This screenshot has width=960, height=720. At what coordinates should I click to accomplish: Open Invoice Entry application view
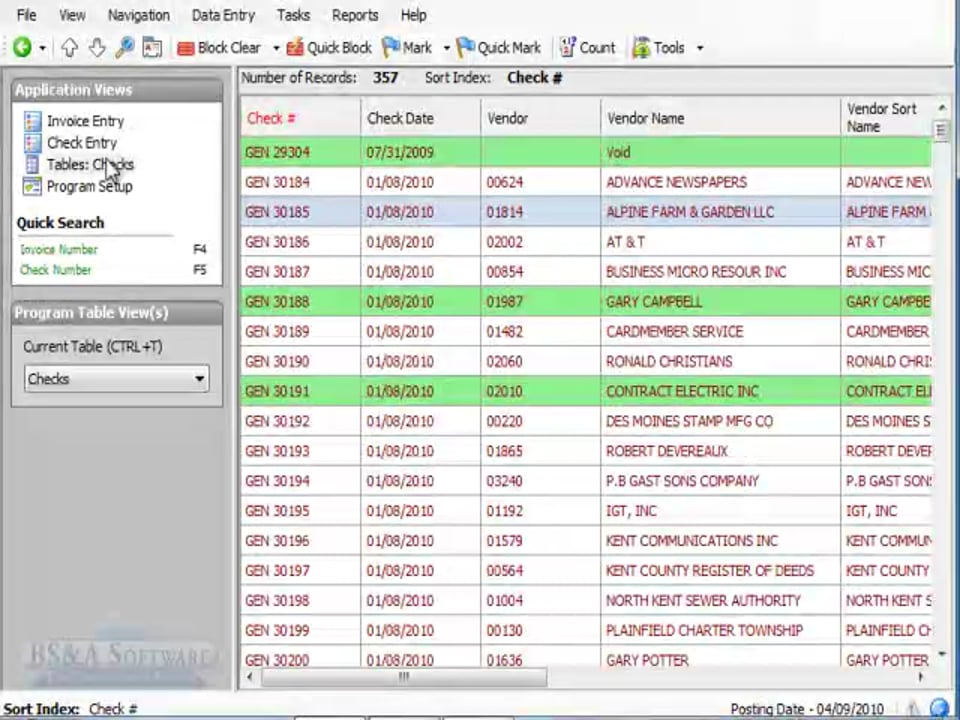point(86,121)
